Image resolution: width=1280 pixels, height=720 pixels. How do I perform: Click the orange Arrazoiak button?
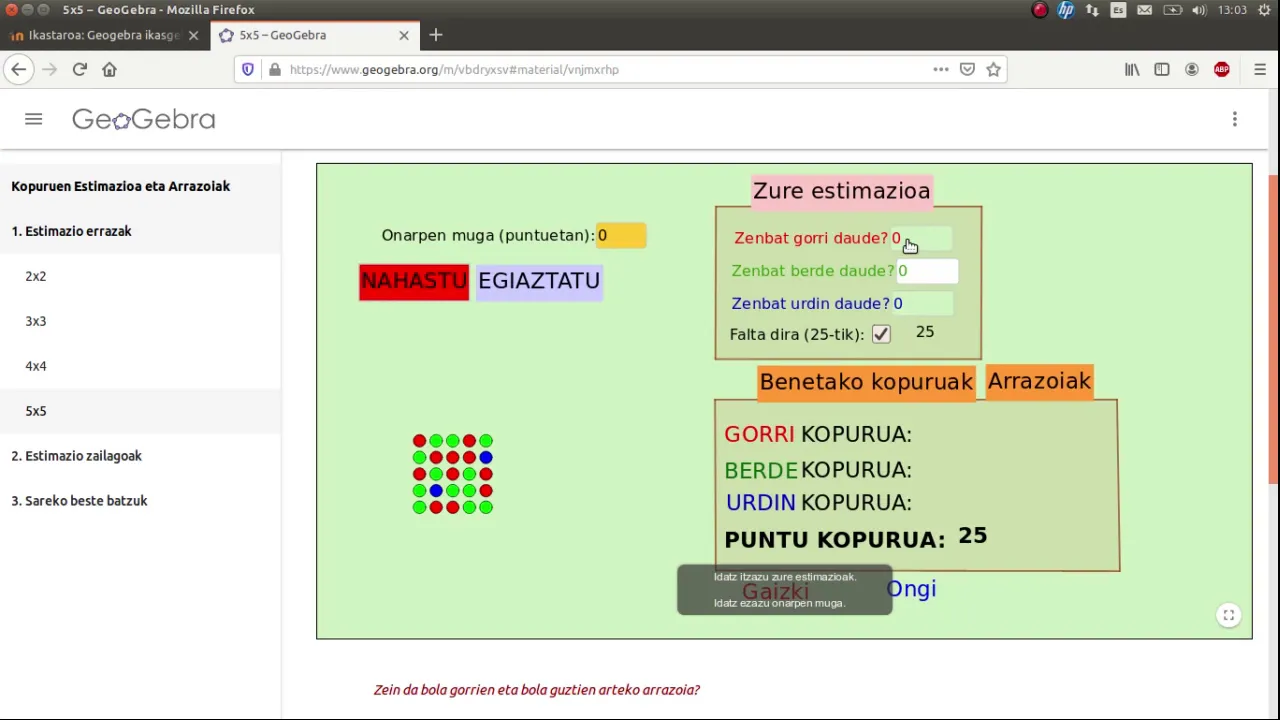point(1039,381)
